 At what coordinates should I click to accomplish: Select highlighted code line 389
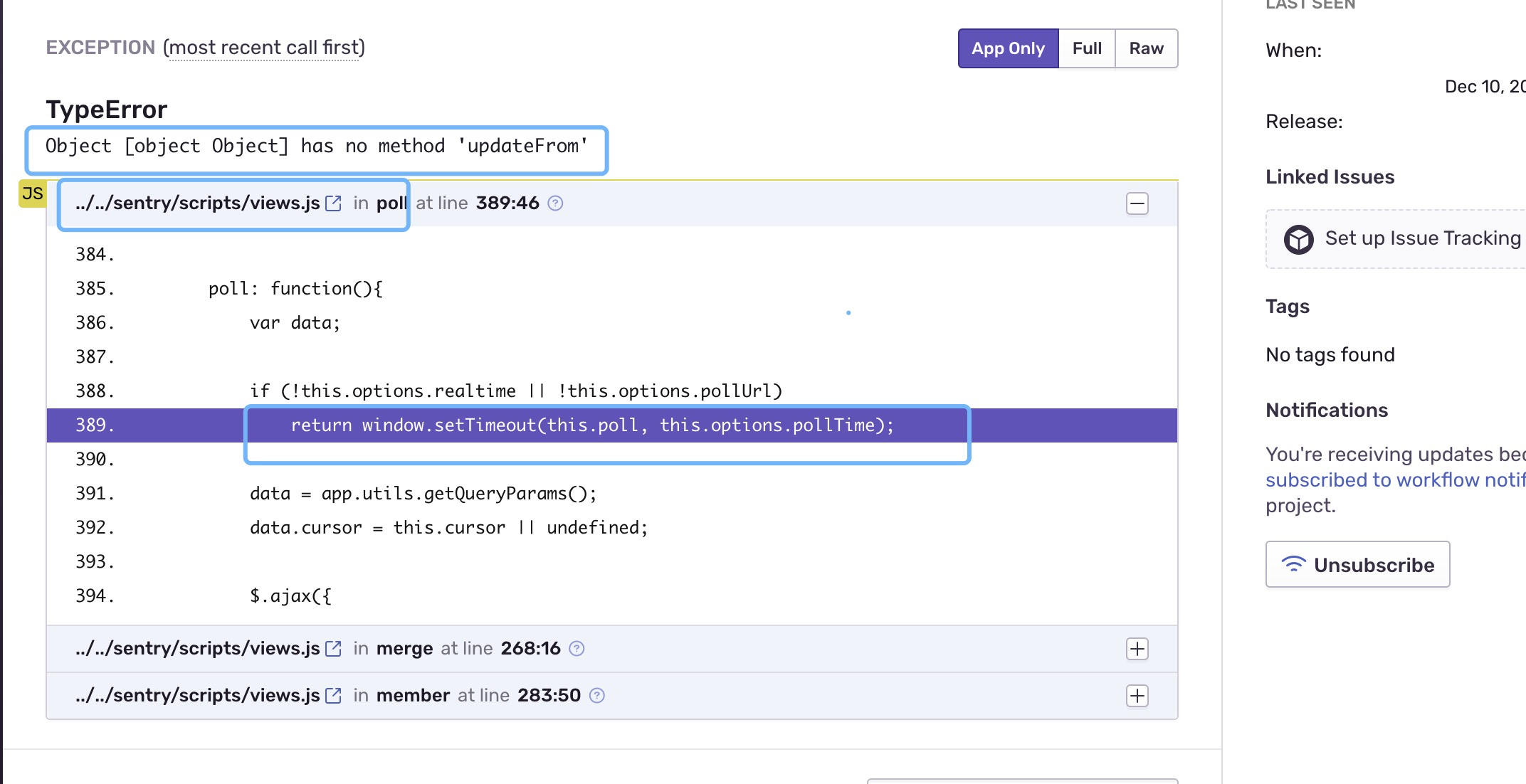(592, 425)
